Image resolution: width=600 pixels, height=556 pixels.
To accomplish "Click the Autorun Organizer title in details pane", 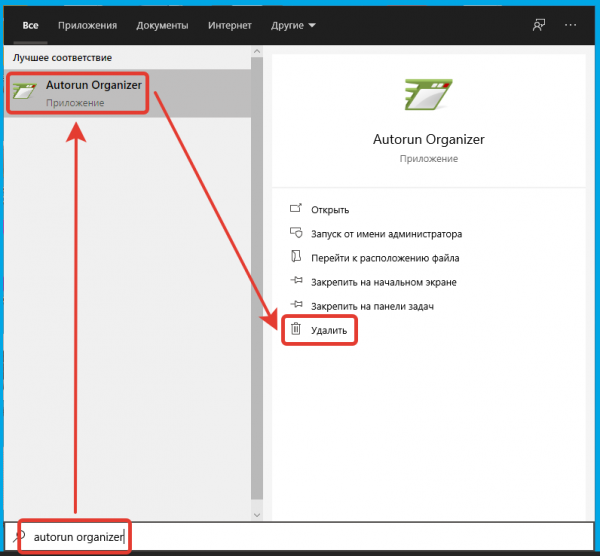I will pyautogui.click(x=429, y=139).
